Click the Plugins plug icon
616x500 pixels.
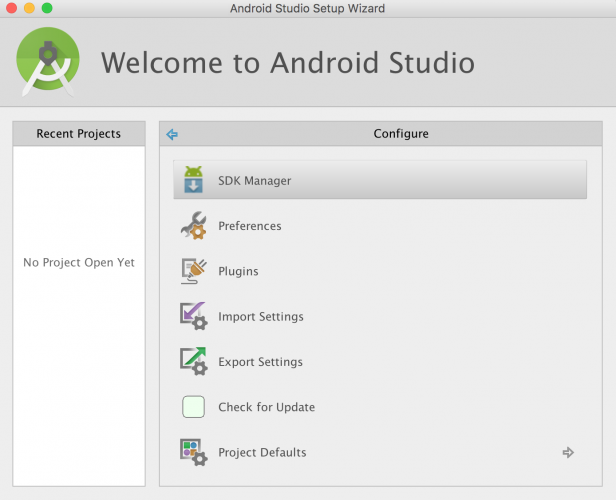[193, 271]
